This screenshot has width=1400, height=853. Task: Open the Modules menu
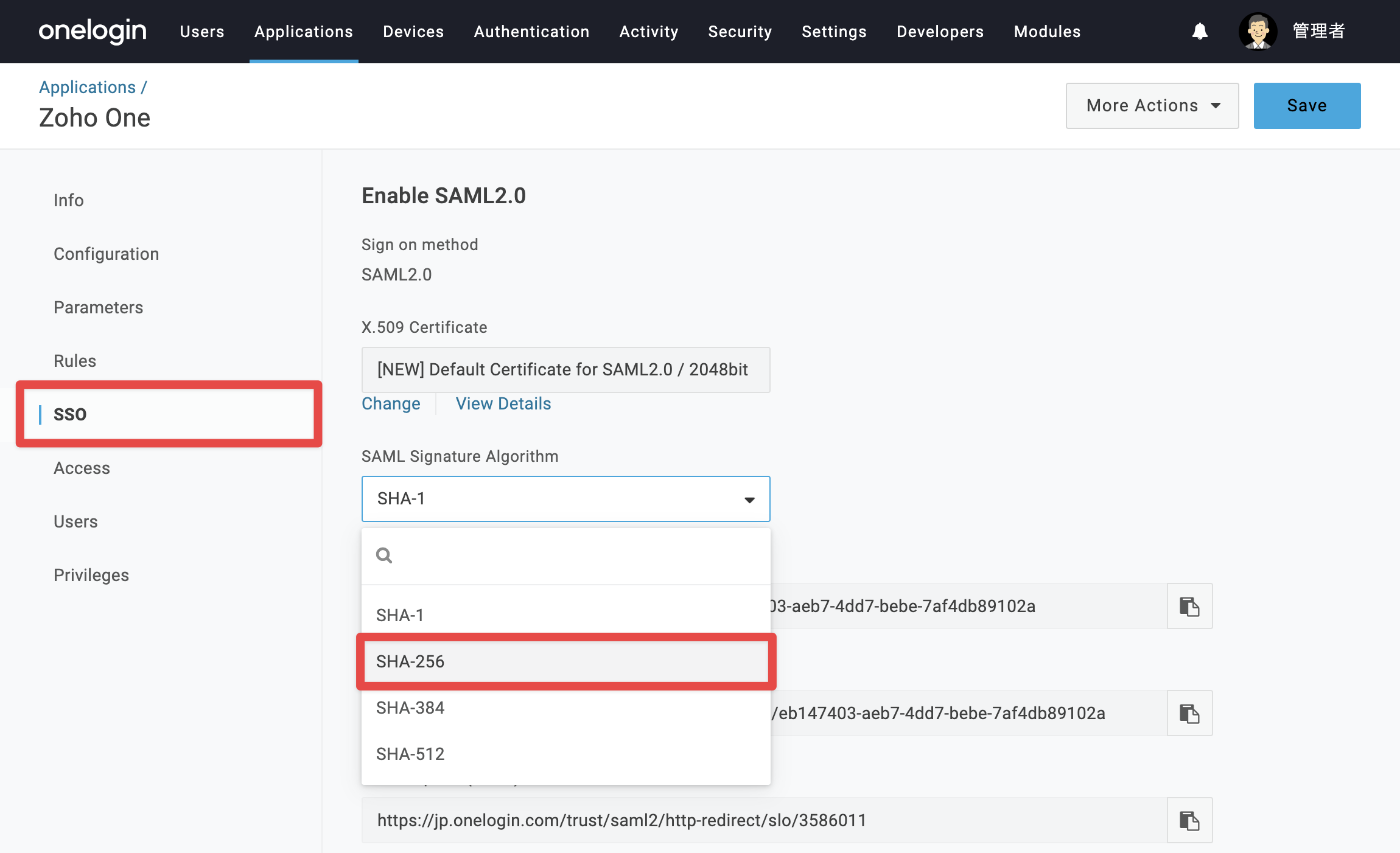[x=1047, y=32]
